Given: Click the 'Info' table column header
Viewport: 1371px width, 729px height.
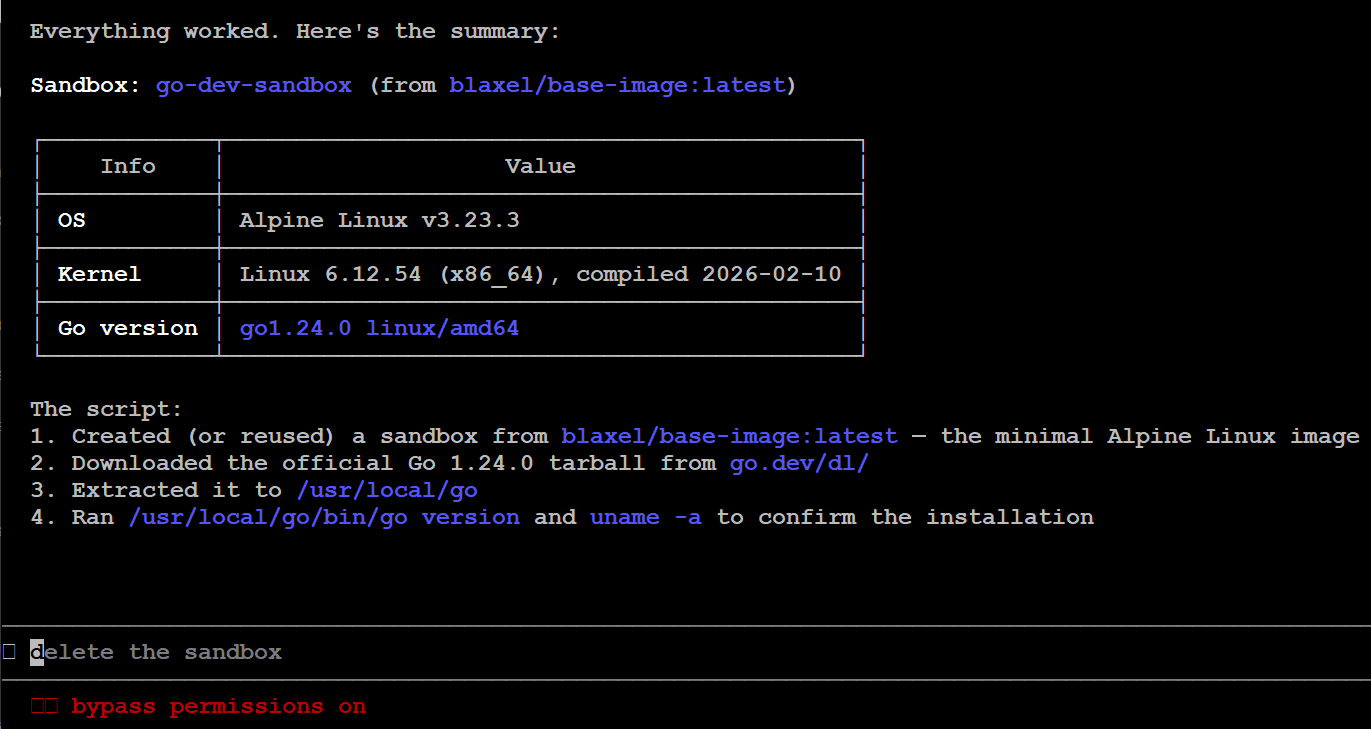Looking at the screenshot, I should (x=128, y=166).
